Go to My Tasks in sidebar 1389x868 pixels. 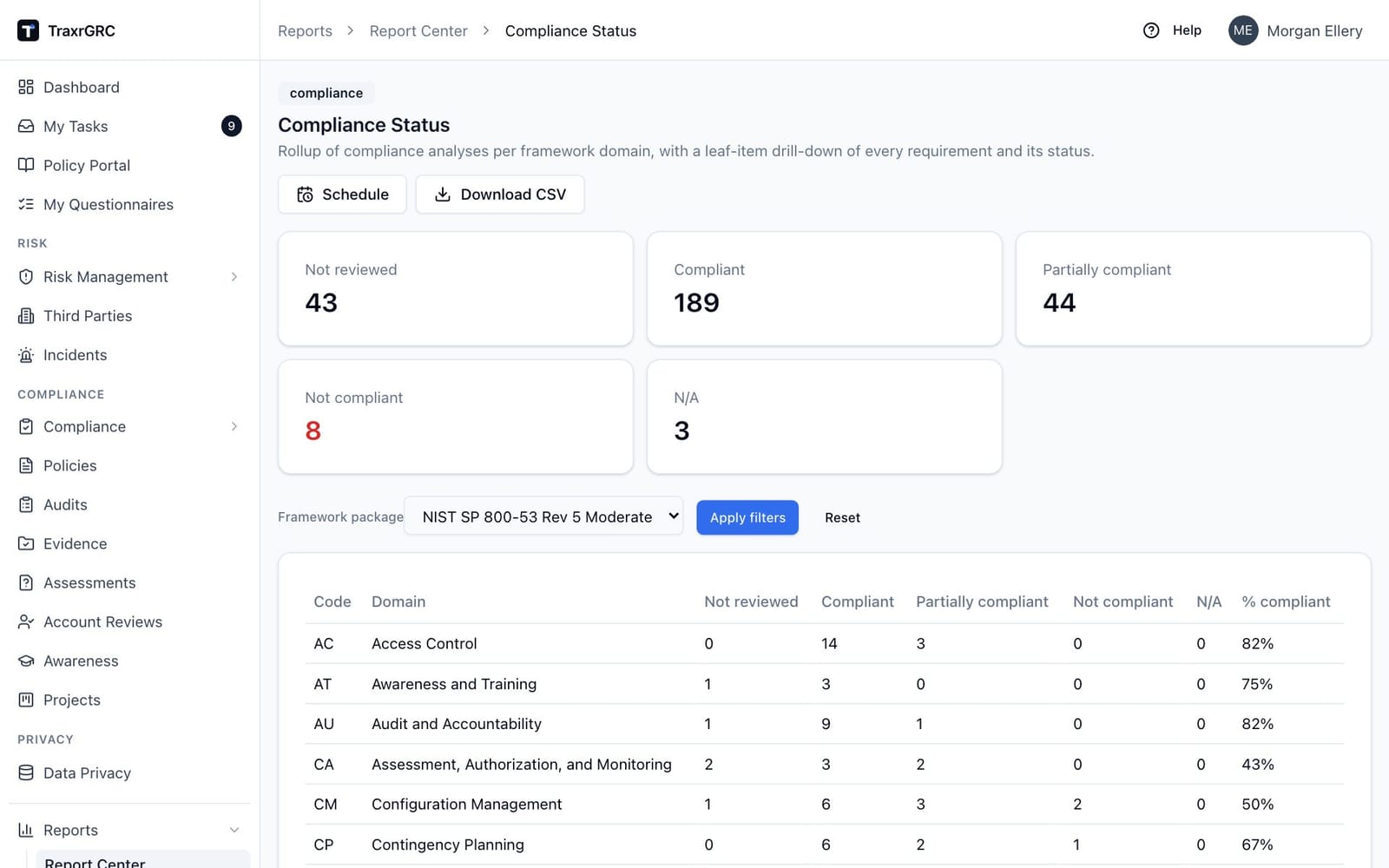point(129,126)
